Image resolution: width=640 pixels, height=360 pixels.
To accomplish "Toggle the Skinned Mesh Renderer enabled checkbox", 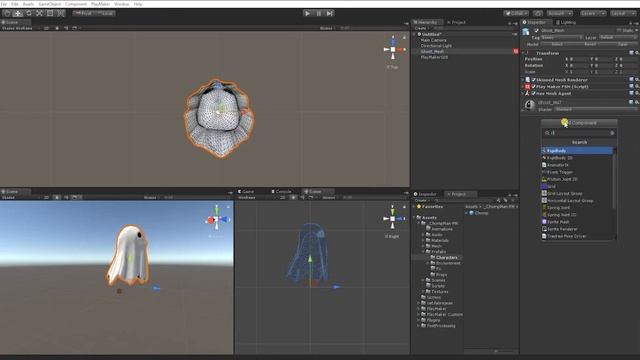I will point(533,80).
